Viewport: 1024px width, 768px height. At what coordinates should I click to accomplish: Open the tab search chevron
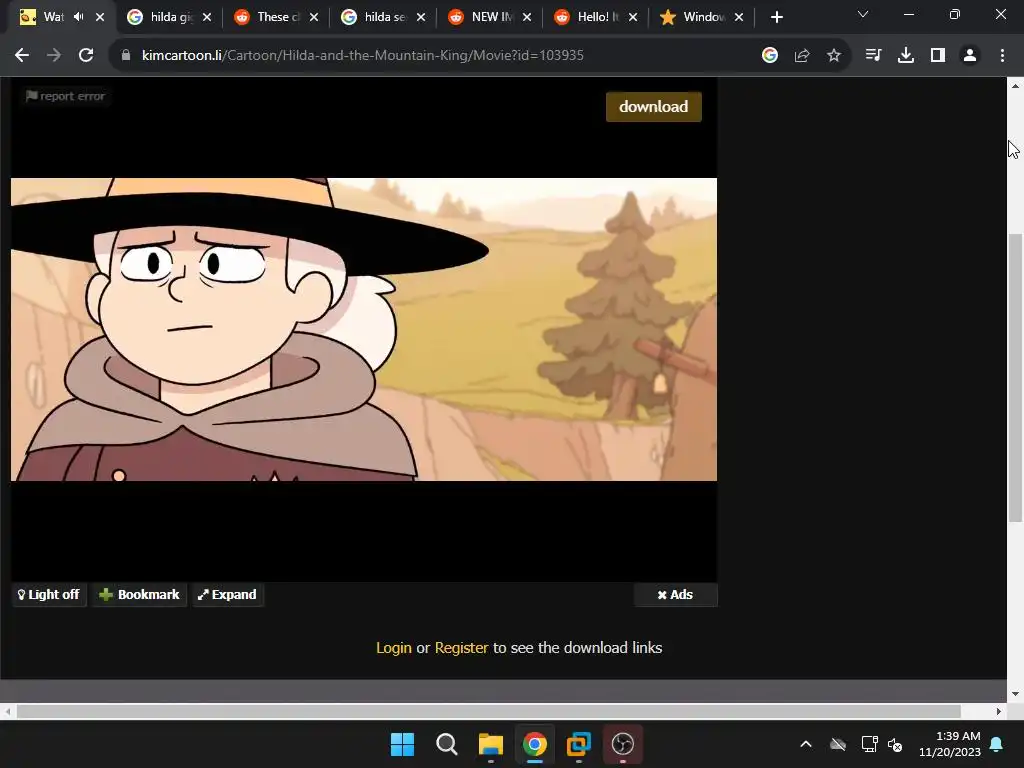coord(863,14)
